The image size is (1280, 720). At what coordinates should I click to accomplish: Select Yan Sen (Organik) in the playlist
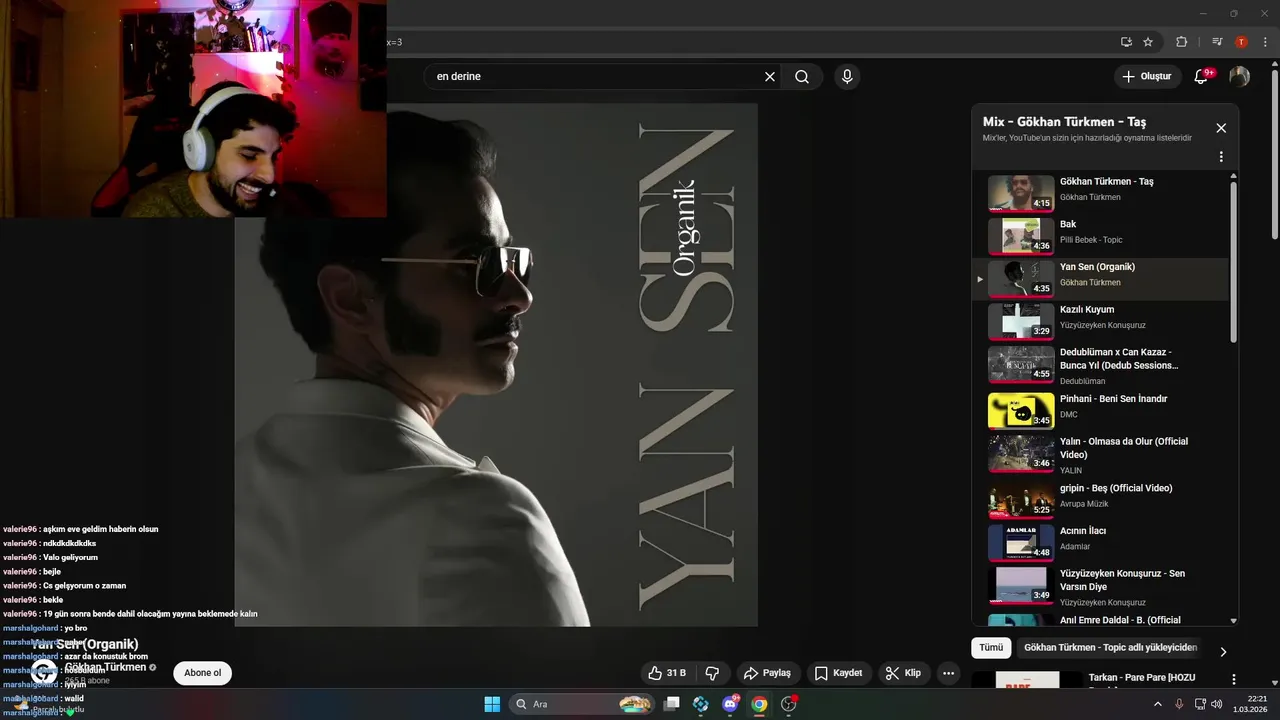[1100, 279]
